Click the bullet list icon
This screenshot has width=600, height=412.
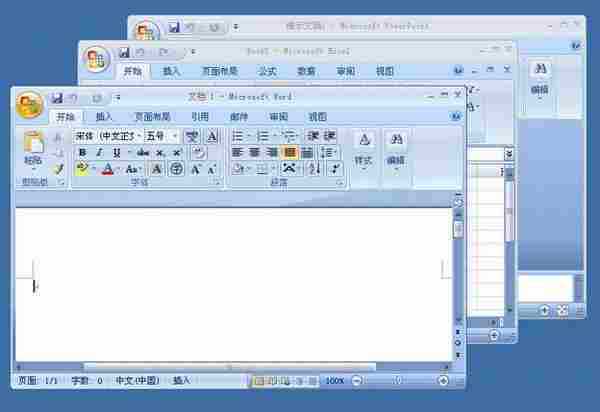237,135
